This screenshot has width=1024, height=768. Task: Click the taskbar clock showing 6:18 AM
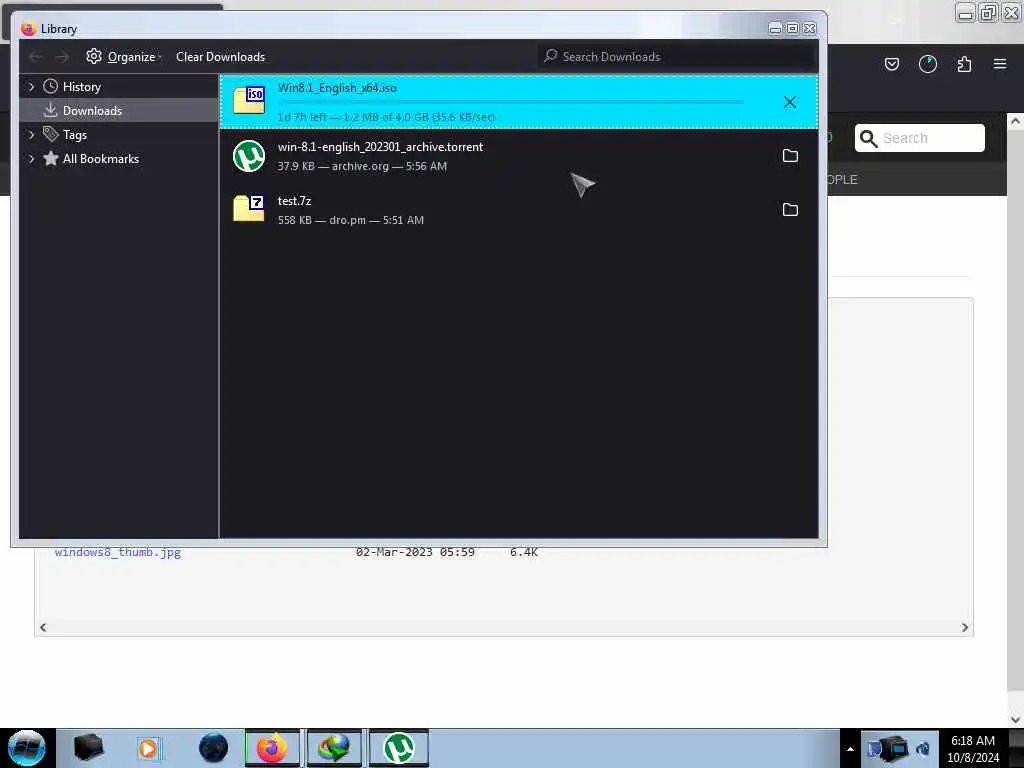tap(973, 749)
